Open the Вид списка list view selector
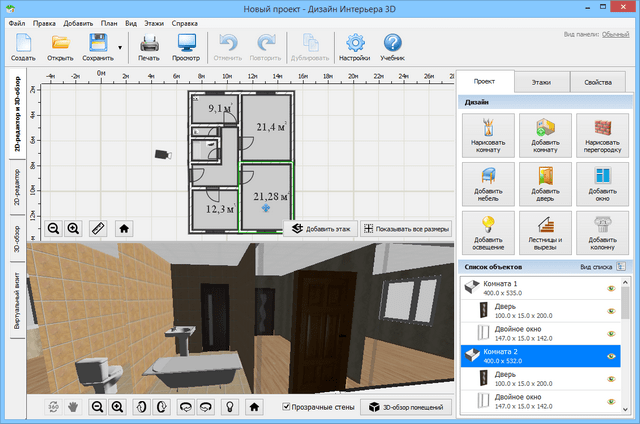Viewport: 640px width, 424px height. (620, 267)
